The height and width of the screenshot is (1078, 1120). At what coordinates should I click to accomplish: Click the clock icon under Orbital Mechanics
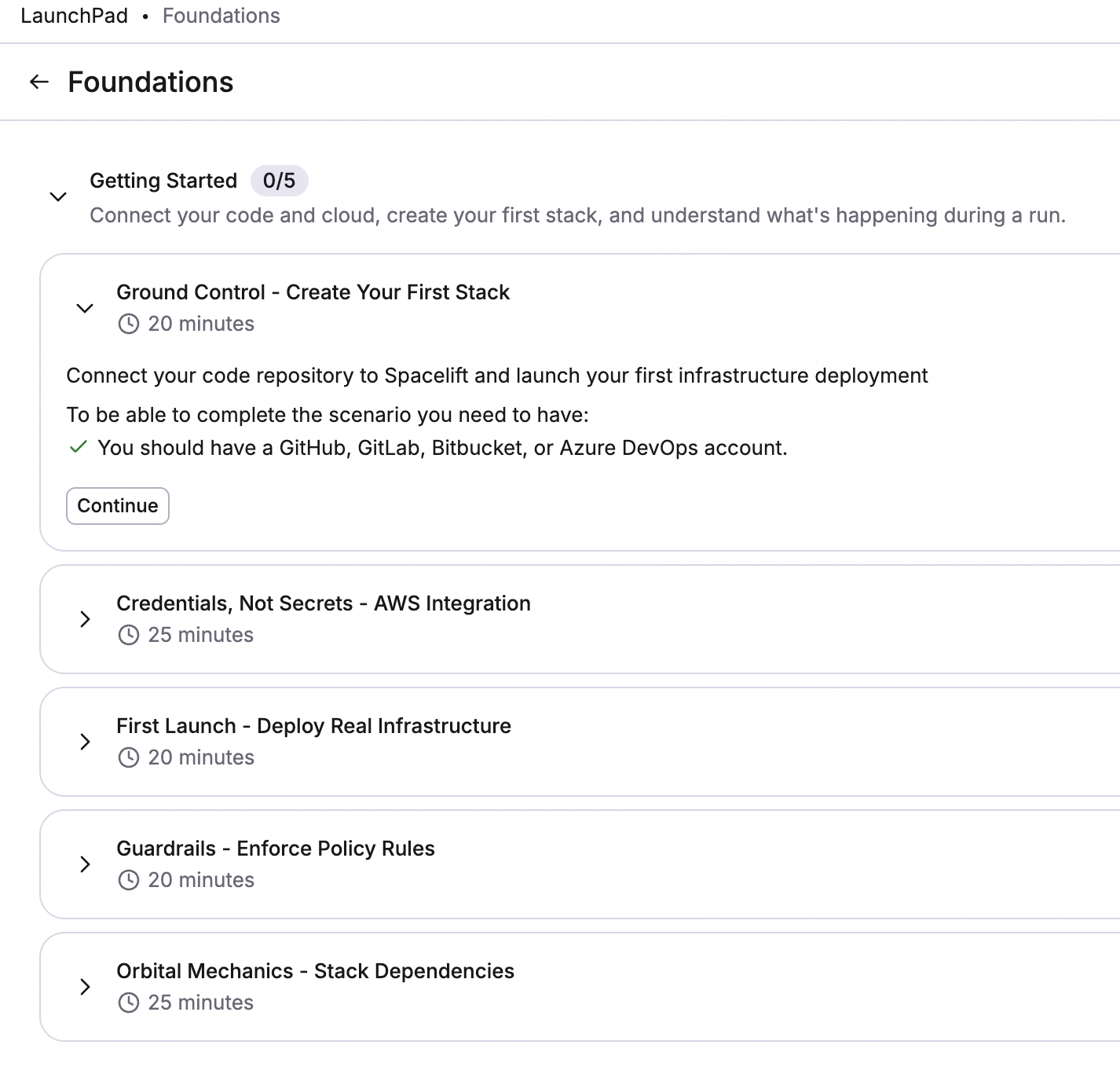pyautogui.click(x=128, y=1003)
